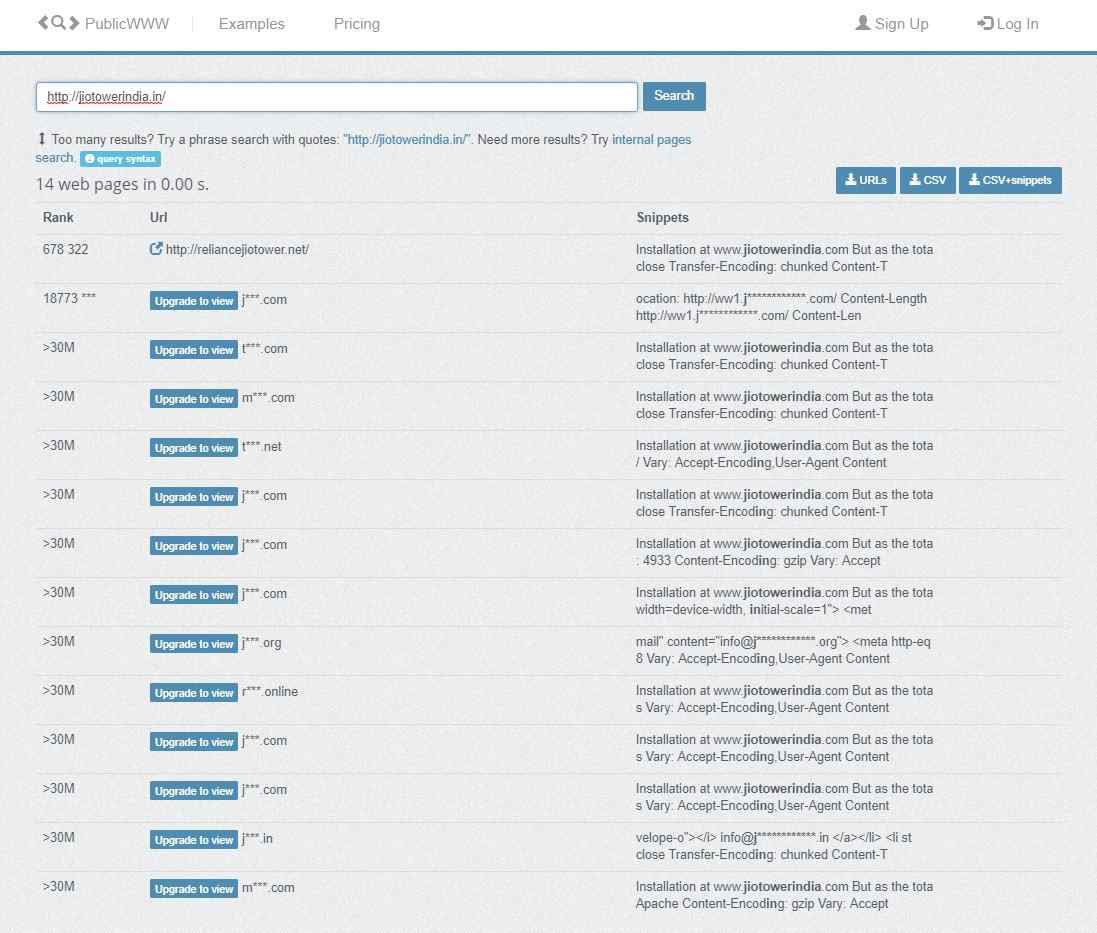The image size is (1097, 933).
Task: Click Upgrade to view for the j***.org result
Action: tap(193, 643)
